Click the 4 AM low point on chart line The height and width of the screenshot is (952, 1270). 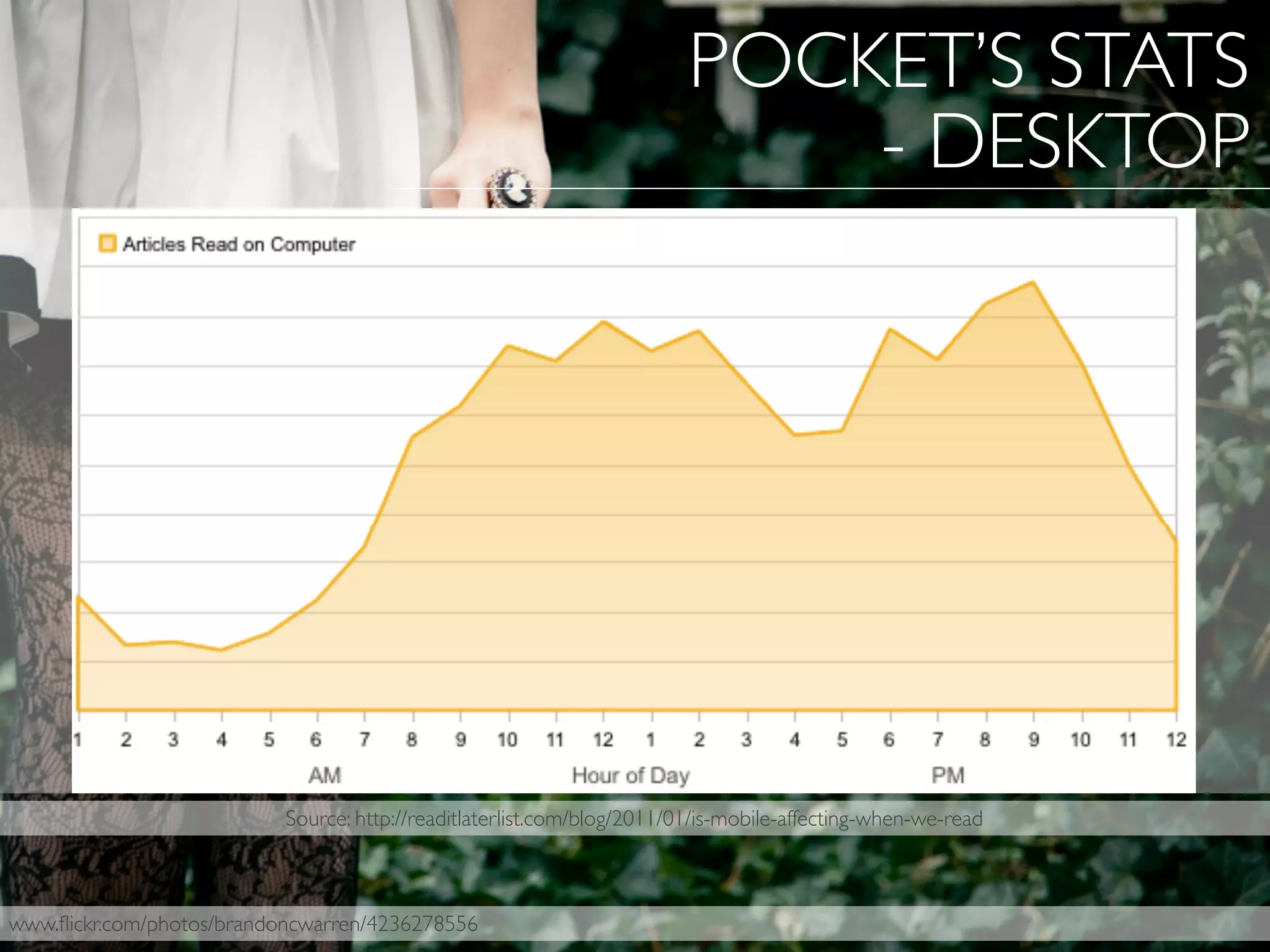[x=221, y=650]
